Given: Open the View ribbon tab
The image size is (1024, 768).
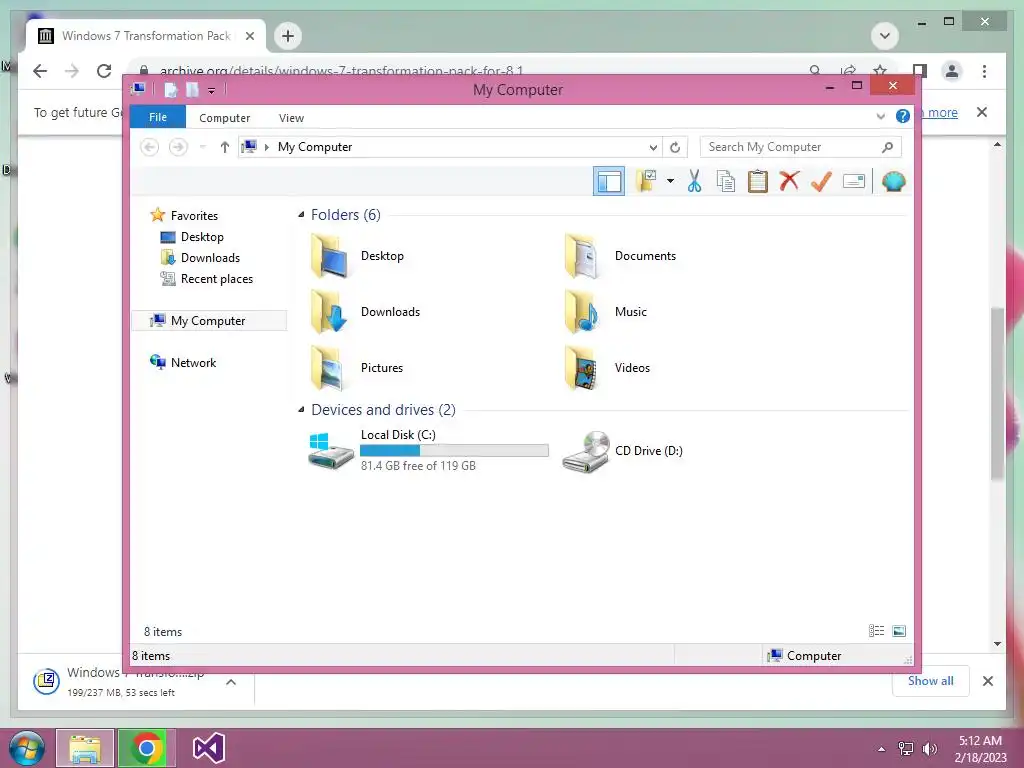Looking at the screenshot, I should point(291,118).
